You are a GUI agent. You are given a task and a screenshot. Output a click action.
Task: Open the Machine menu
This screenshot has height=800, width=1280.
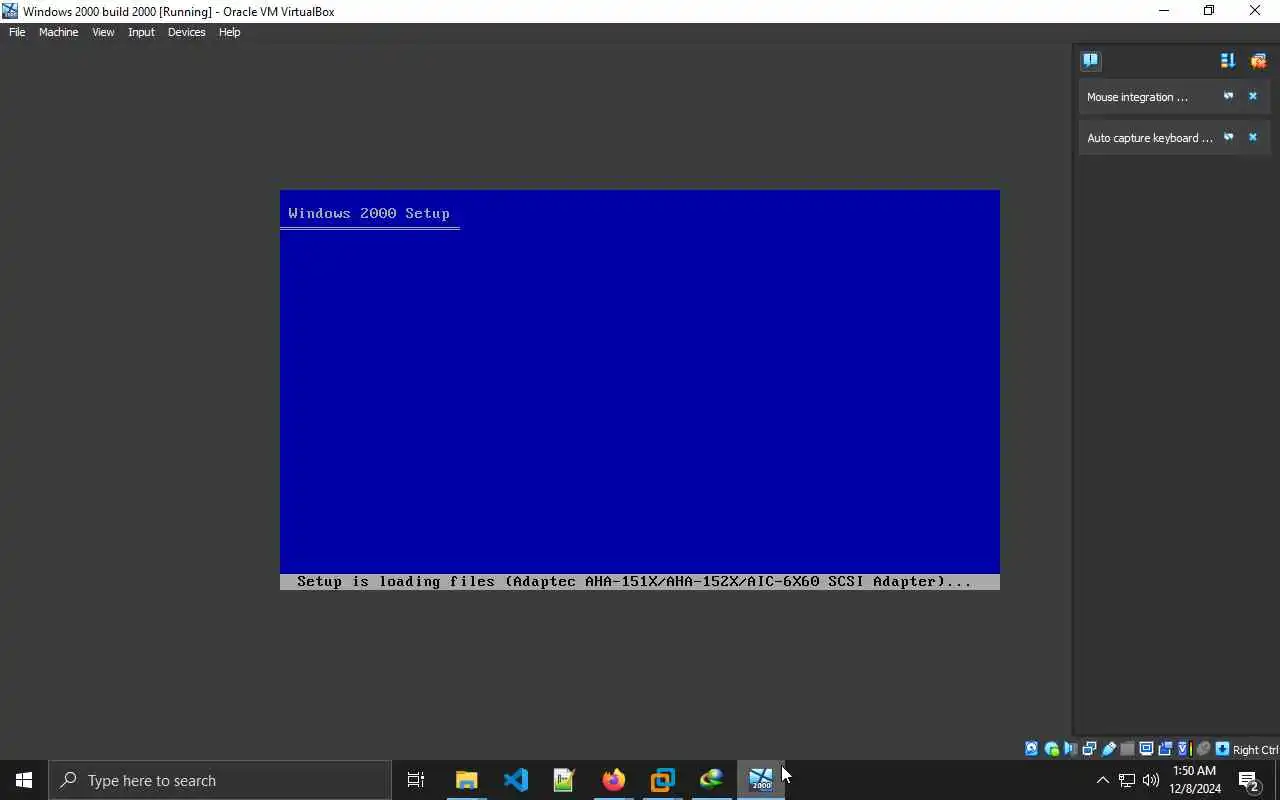click(x=58, y=32)
